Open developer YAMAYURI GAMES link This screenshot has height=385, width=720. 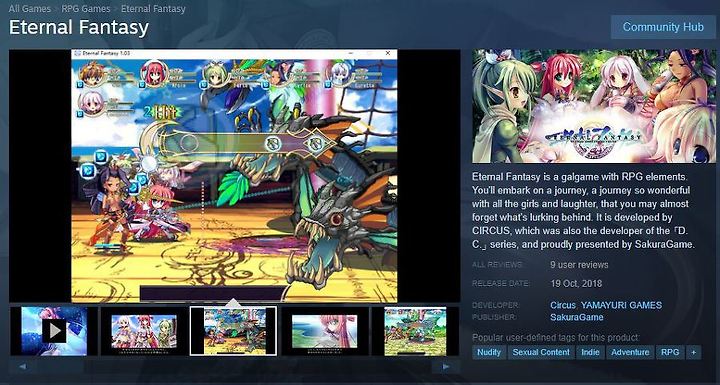pyautogui.click(x=621, y=305)
